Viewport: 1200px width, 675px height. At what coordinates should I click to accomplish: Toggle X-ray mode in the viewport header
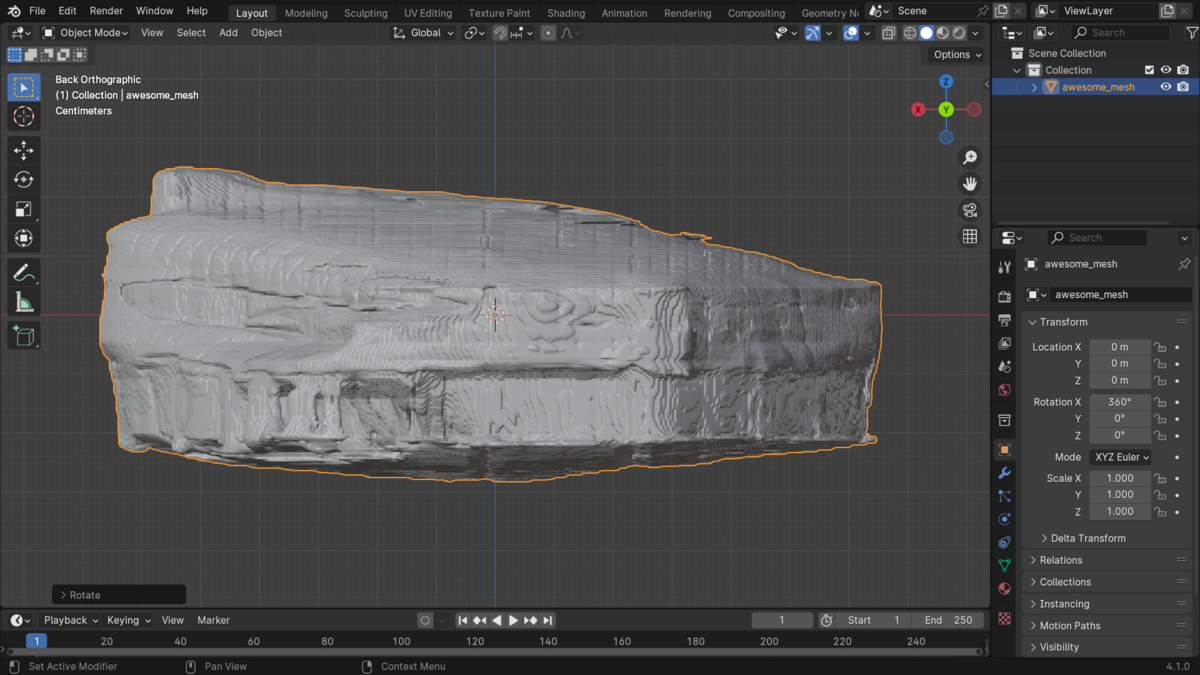(888, 33)
